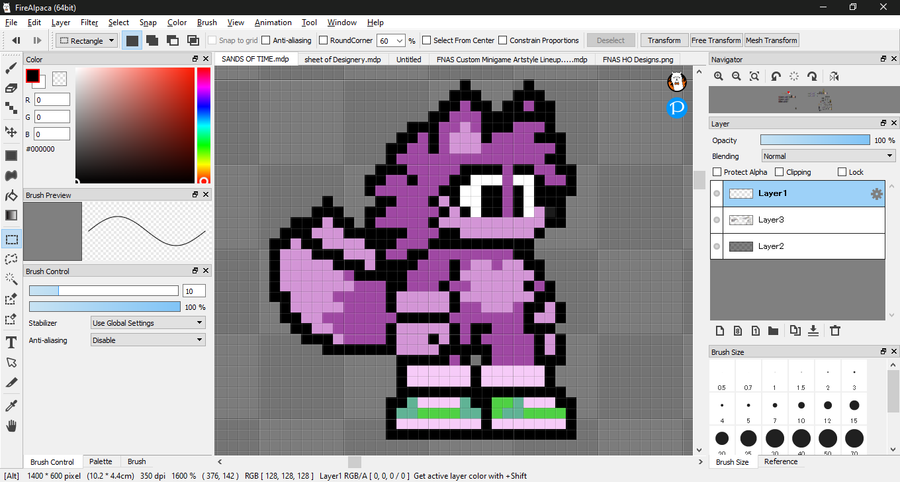Click the layer Opacity slider

815,140
